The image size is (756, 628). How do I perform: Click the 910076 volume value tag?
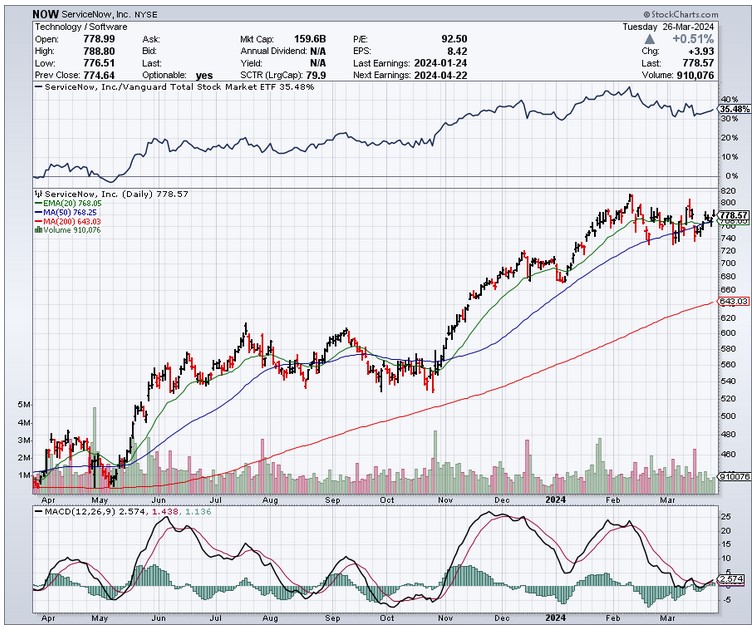(x=733, y=476)
